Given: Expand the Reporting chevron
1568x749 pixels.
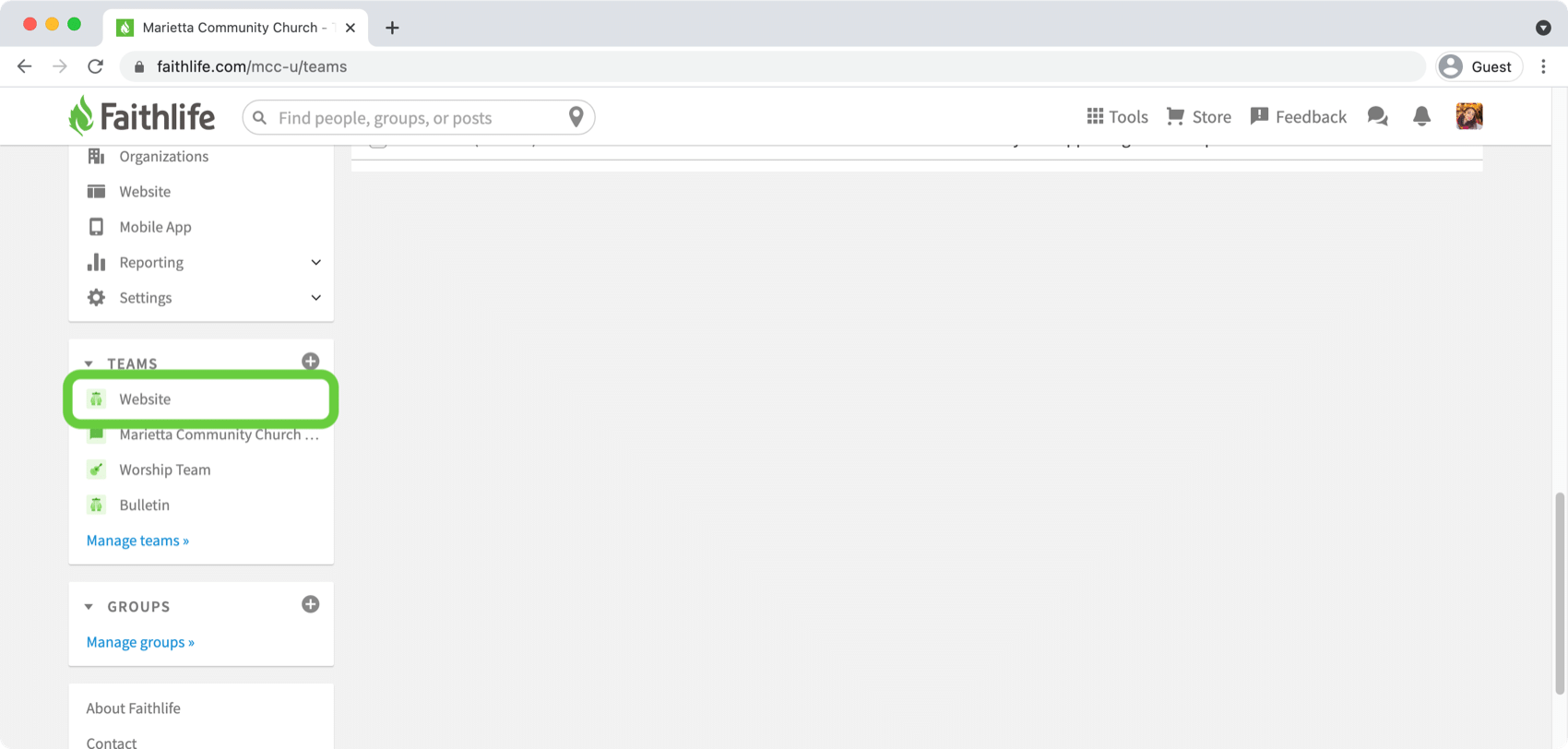Looking at the screenshot, I should coord(315,262).
